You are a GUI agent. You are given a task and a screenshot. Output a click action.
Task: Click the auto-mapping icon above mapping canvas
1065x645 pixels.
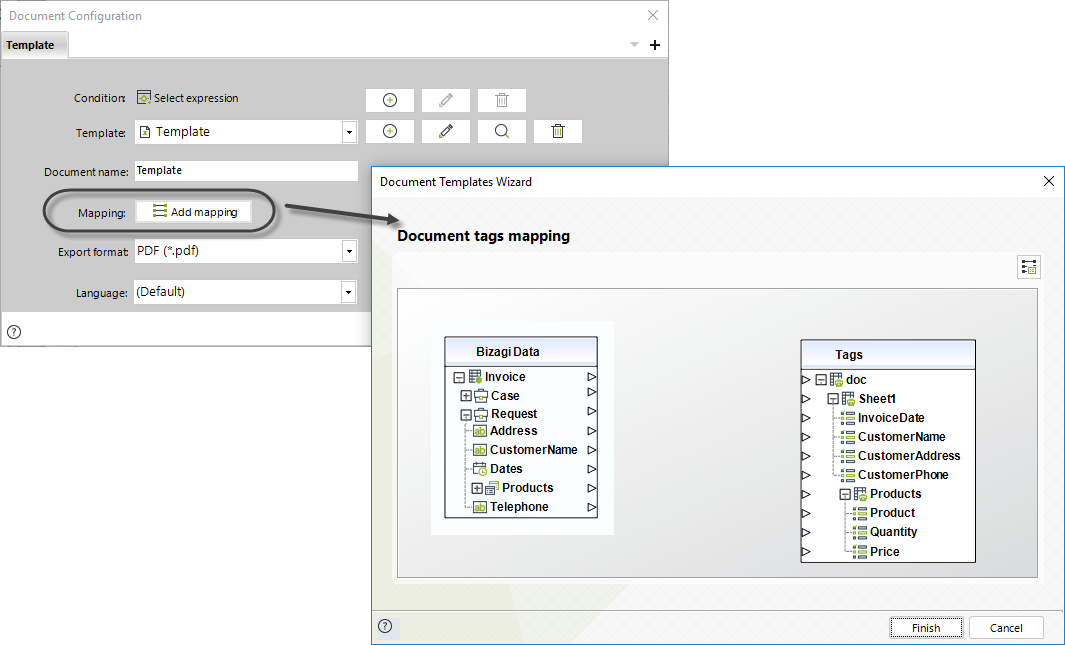(x=1029, y=268)
